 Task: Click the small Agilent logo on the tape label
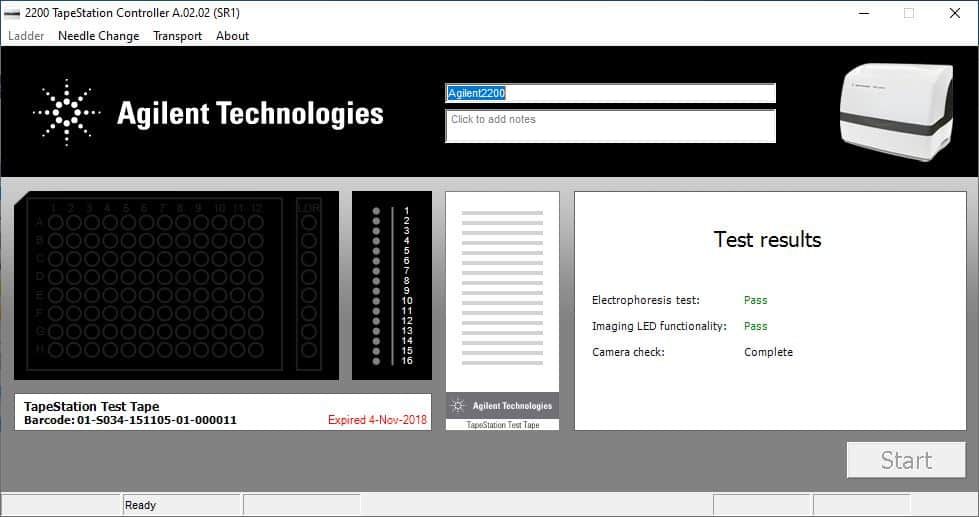pos(458,406)
